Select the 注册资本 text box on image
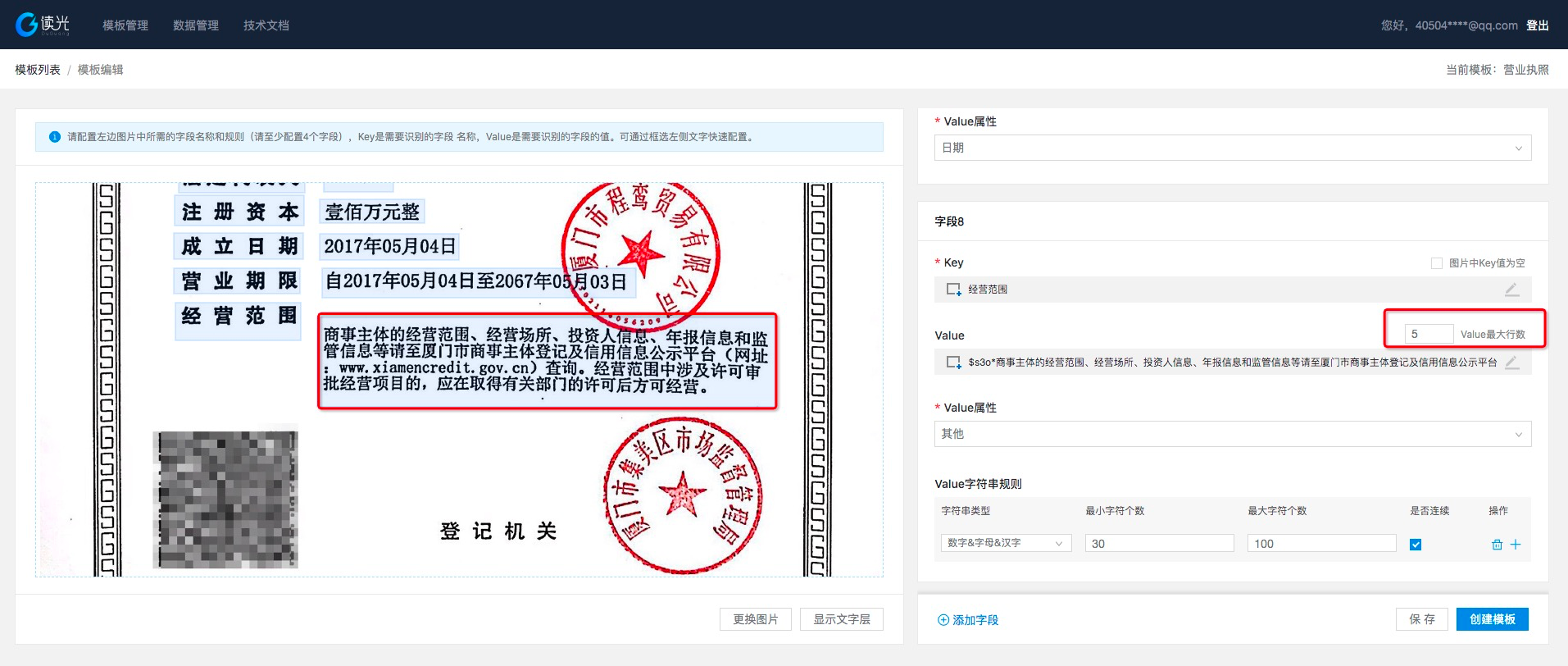 (x=239, y=212)
